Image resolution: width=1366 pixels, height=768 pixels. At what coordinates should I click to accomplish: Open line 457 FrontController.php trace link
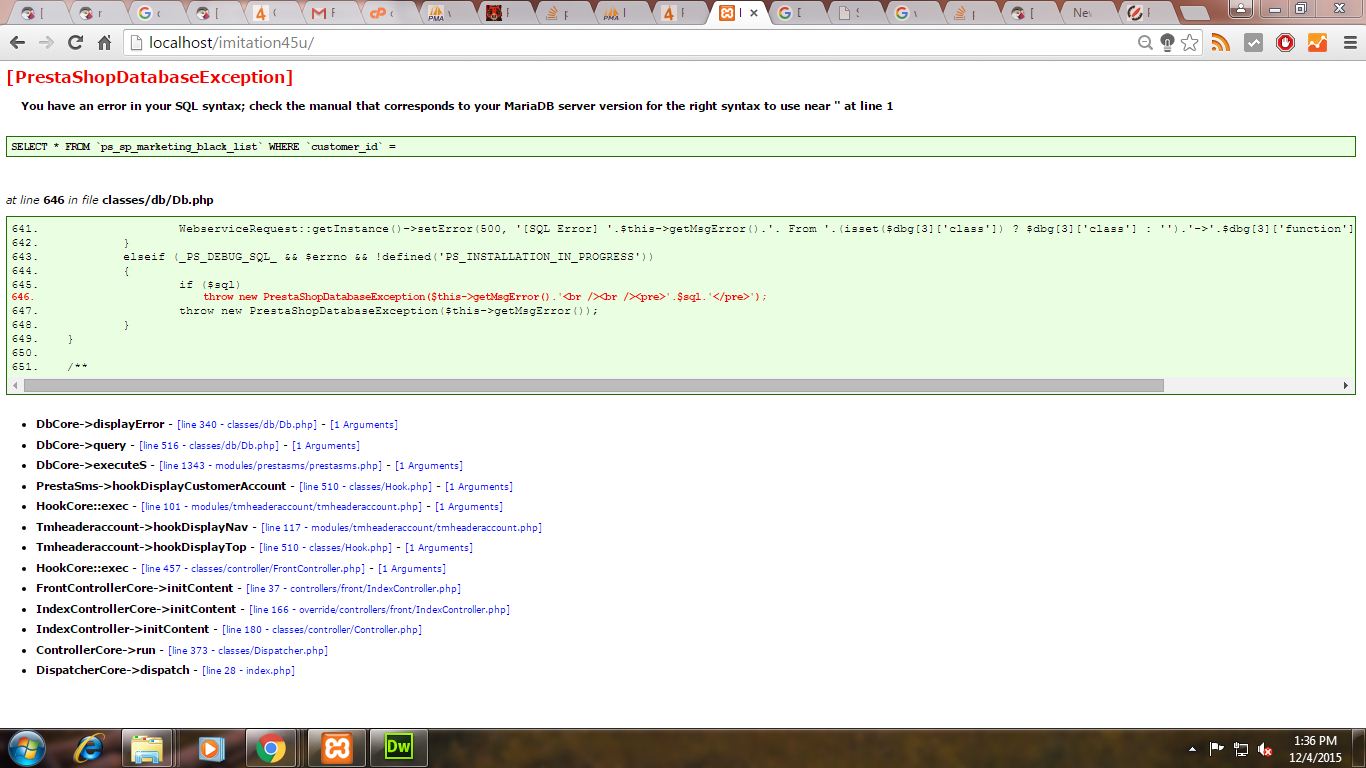[x=253, y=569]
